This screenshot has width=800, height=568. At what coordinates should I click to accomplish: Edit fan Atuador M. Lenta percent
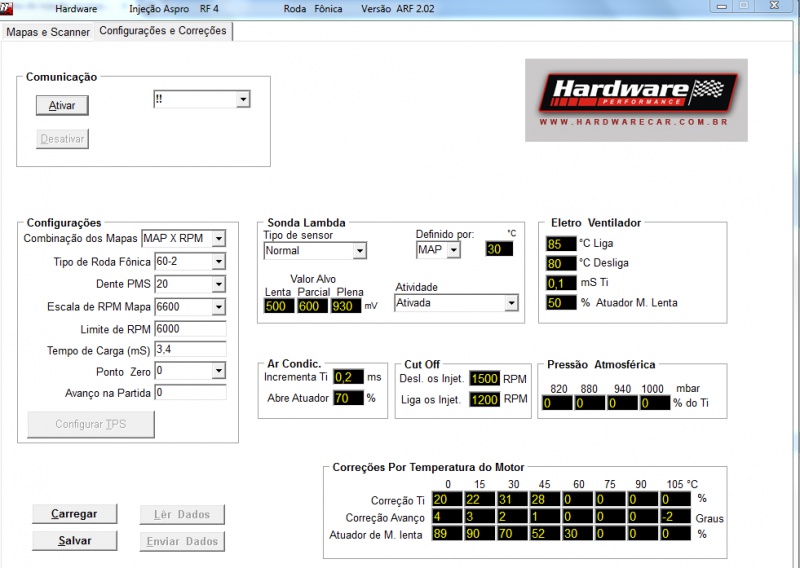pos(561,303)
